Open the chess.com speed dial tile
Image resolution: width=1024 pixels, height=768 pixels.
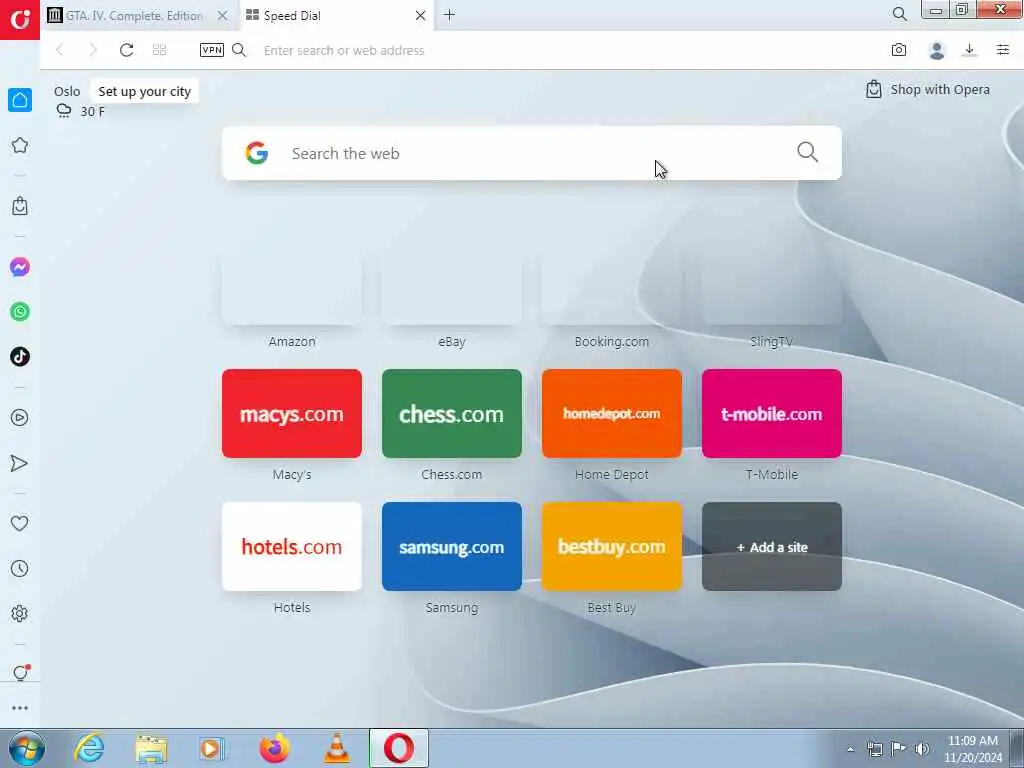click(452, 413)
